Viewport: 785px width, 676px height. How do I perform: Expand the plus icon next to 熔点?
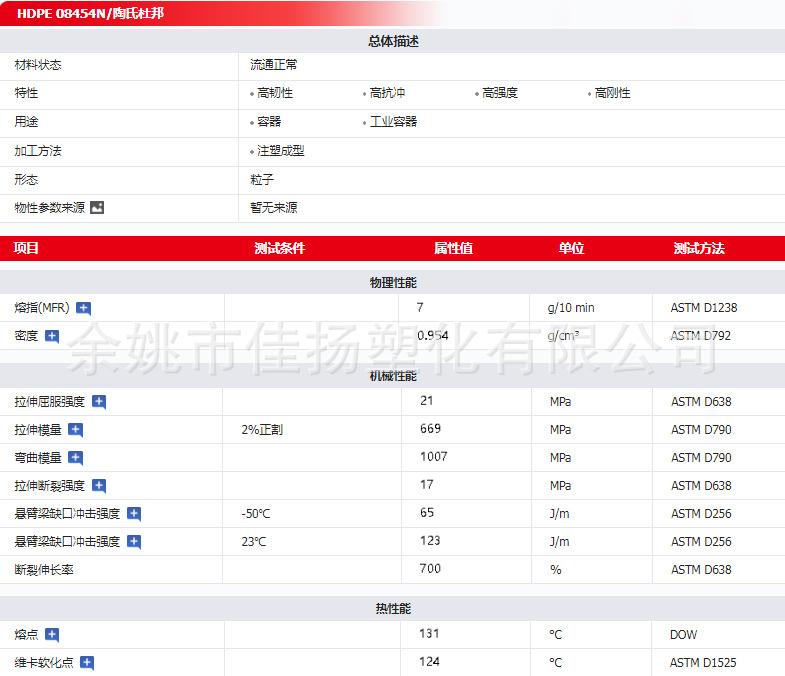(52, 635)
